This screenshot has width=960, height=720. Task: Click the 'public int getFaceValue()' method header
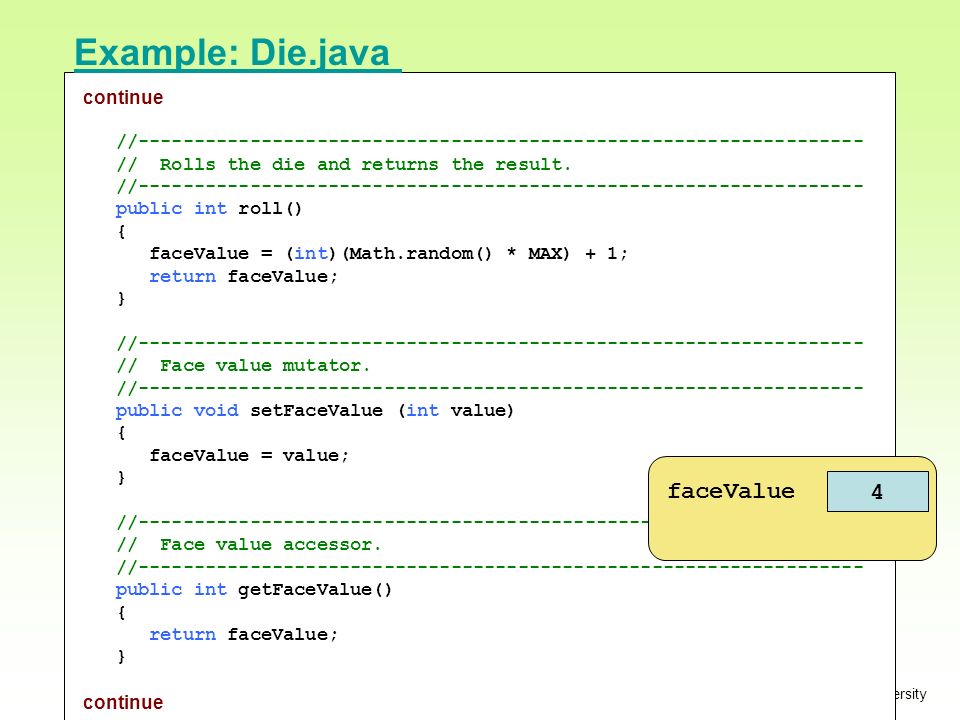pyautogui.click(x=253, y=590)
